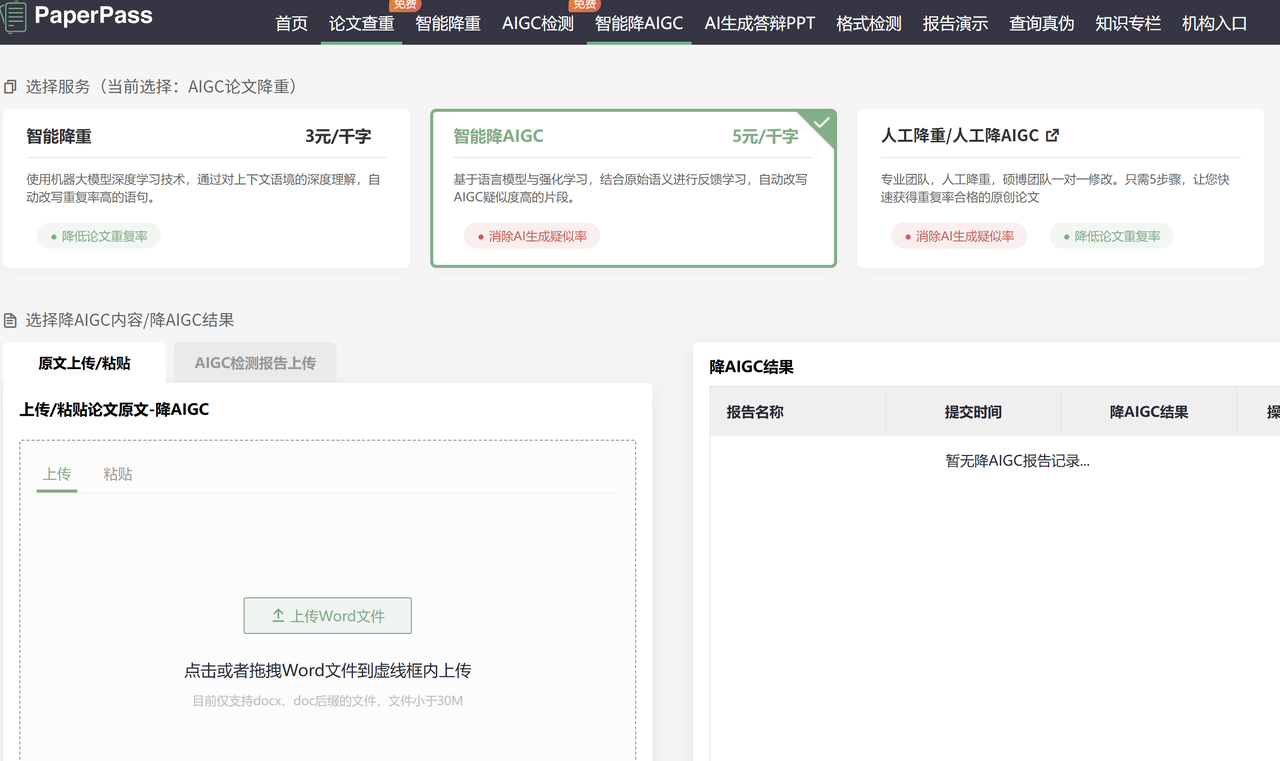This screenshot has height=761, width=1280.
Task: Switch to 原文上传/粘贴 tab
Action: click(85, 363)
